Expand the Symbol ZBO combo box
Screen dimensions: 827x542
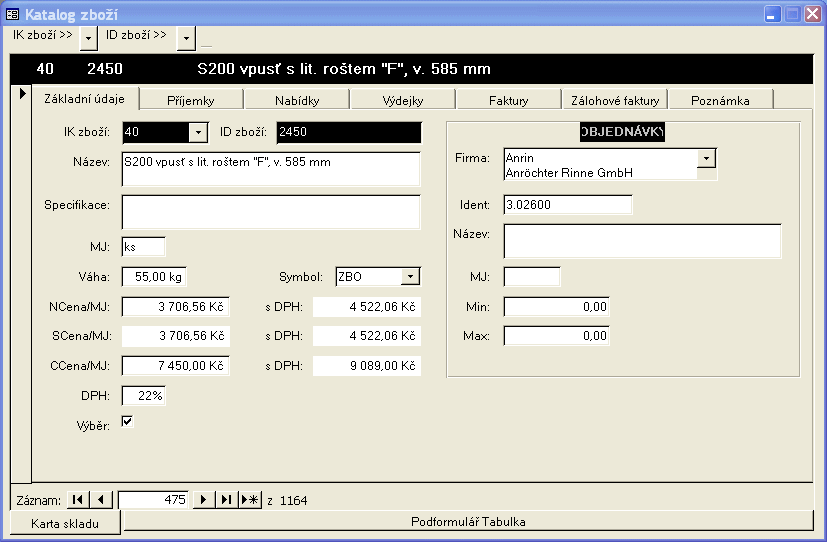(410, 277)
